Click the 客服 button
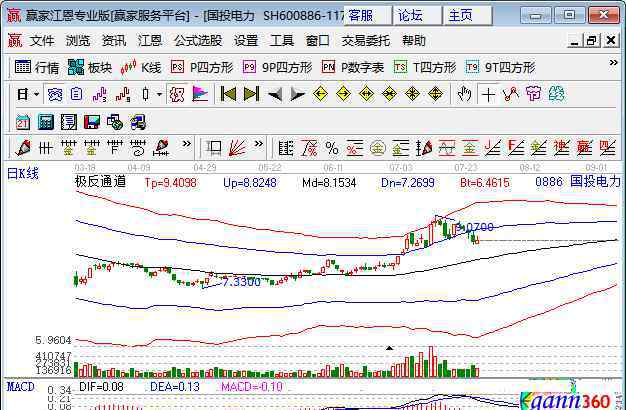 coord(368,16)
